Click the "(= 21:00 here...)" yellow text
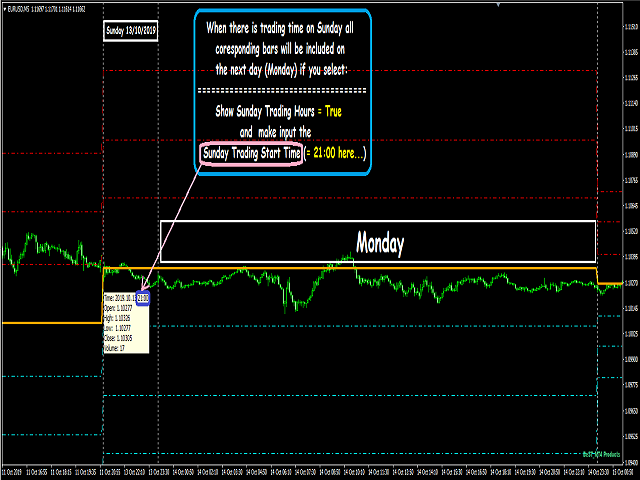640x480 pixels. pyautogui.click(x=335, y=153)
